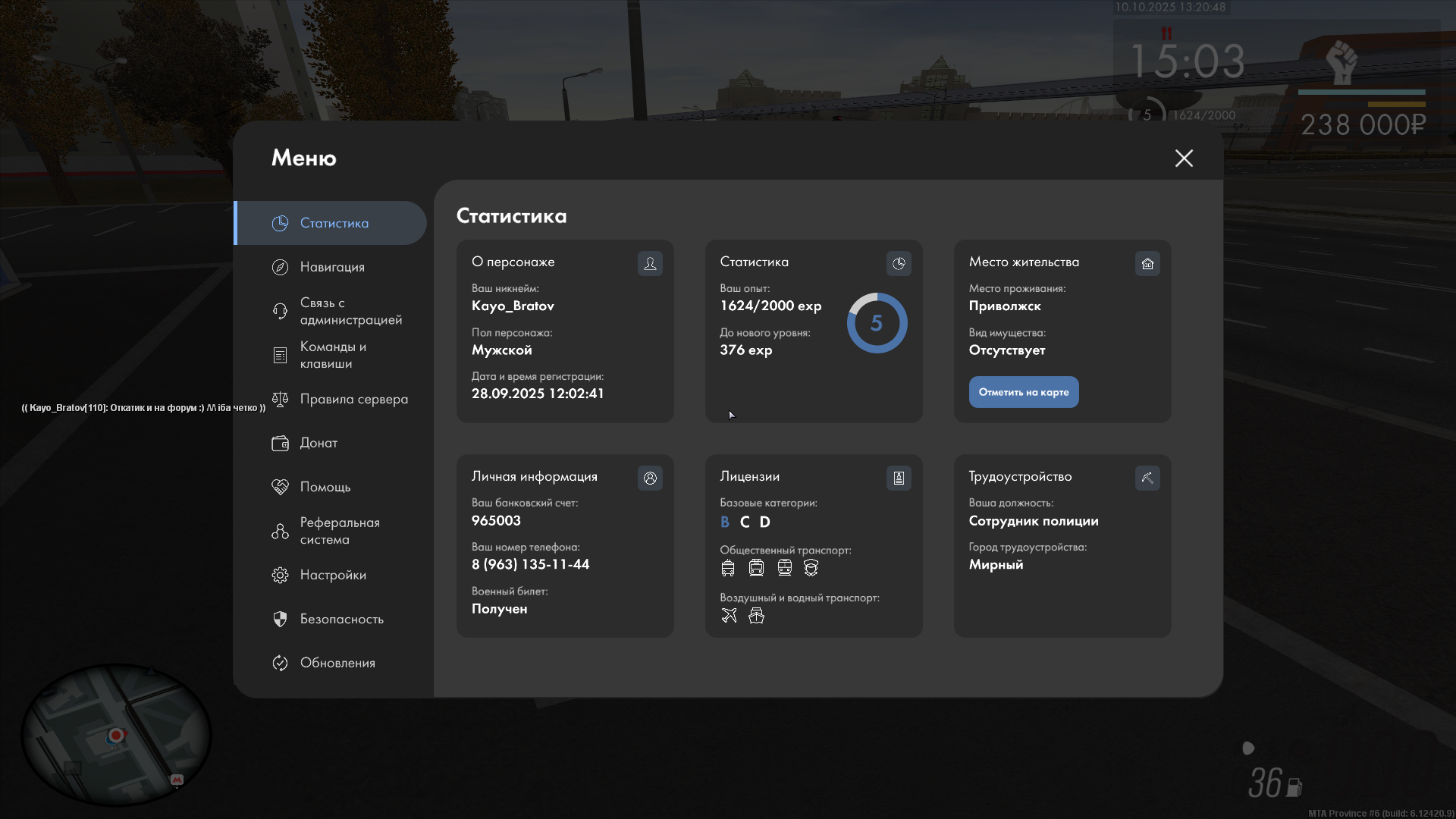
Task: Click the profile icon in О персонаже card
Action: point(650,263)
